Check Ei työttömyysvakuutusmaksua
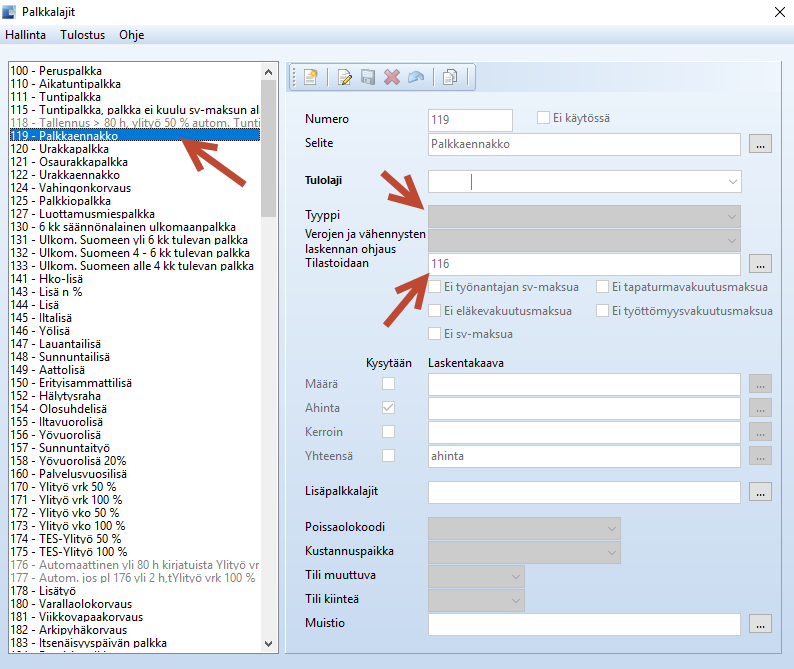The image size is (794, 669). (602, 310)
